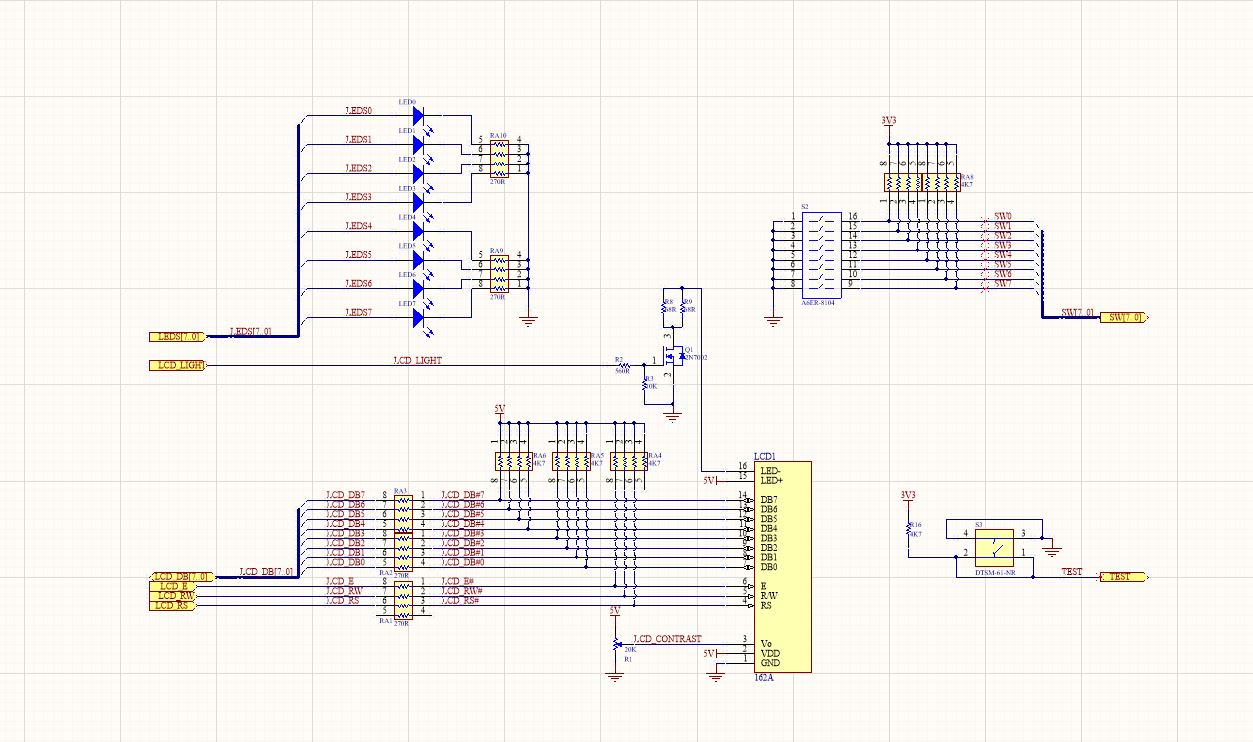This screenshot has width=1253, height=742.
Task: Click the LCD_RS port
Action: (171, 606)
